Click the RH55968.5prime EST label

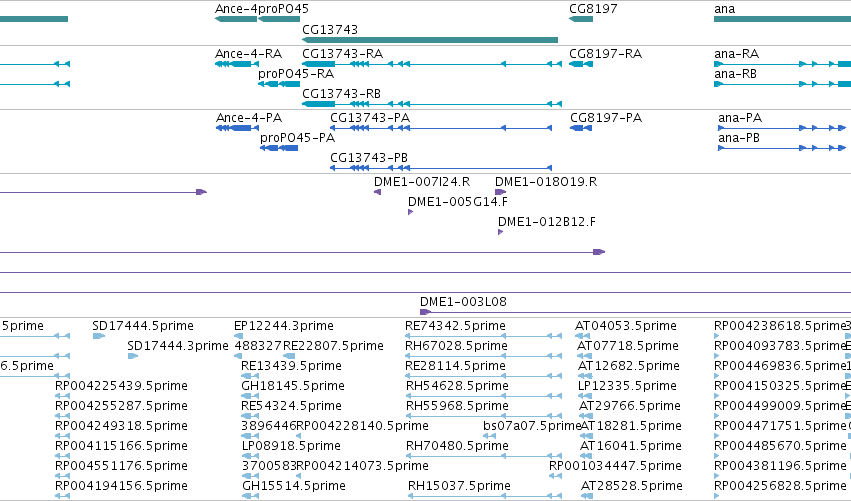458,406
